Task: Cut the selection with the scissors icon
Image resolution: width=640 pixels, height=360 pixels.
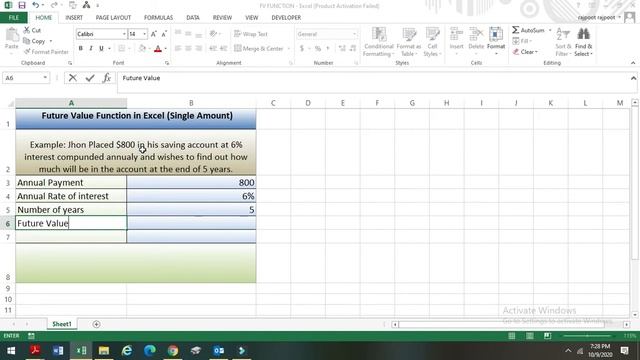Action: pyautogui.click(x=32, y=30)
